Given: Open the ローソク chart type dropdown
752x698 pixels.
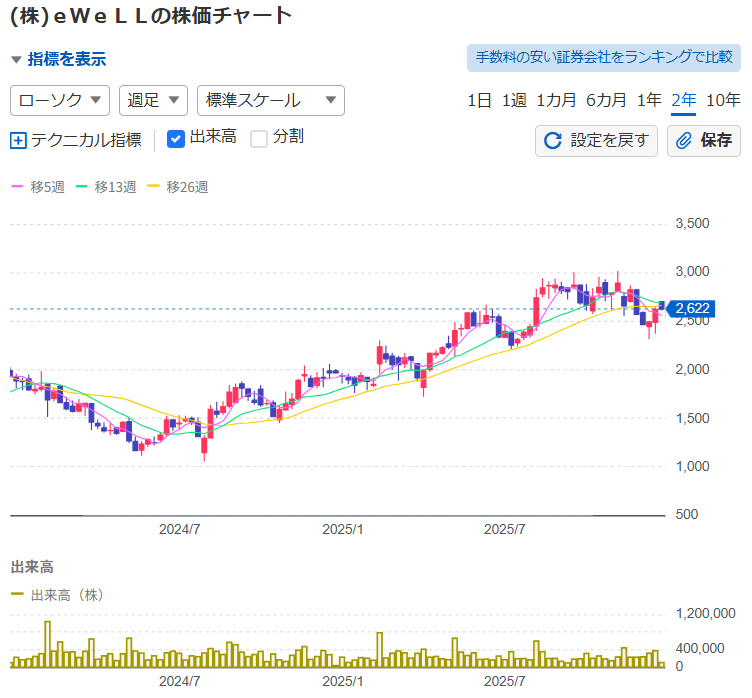Looking at the screenshot, I should (x=60, y=100).
